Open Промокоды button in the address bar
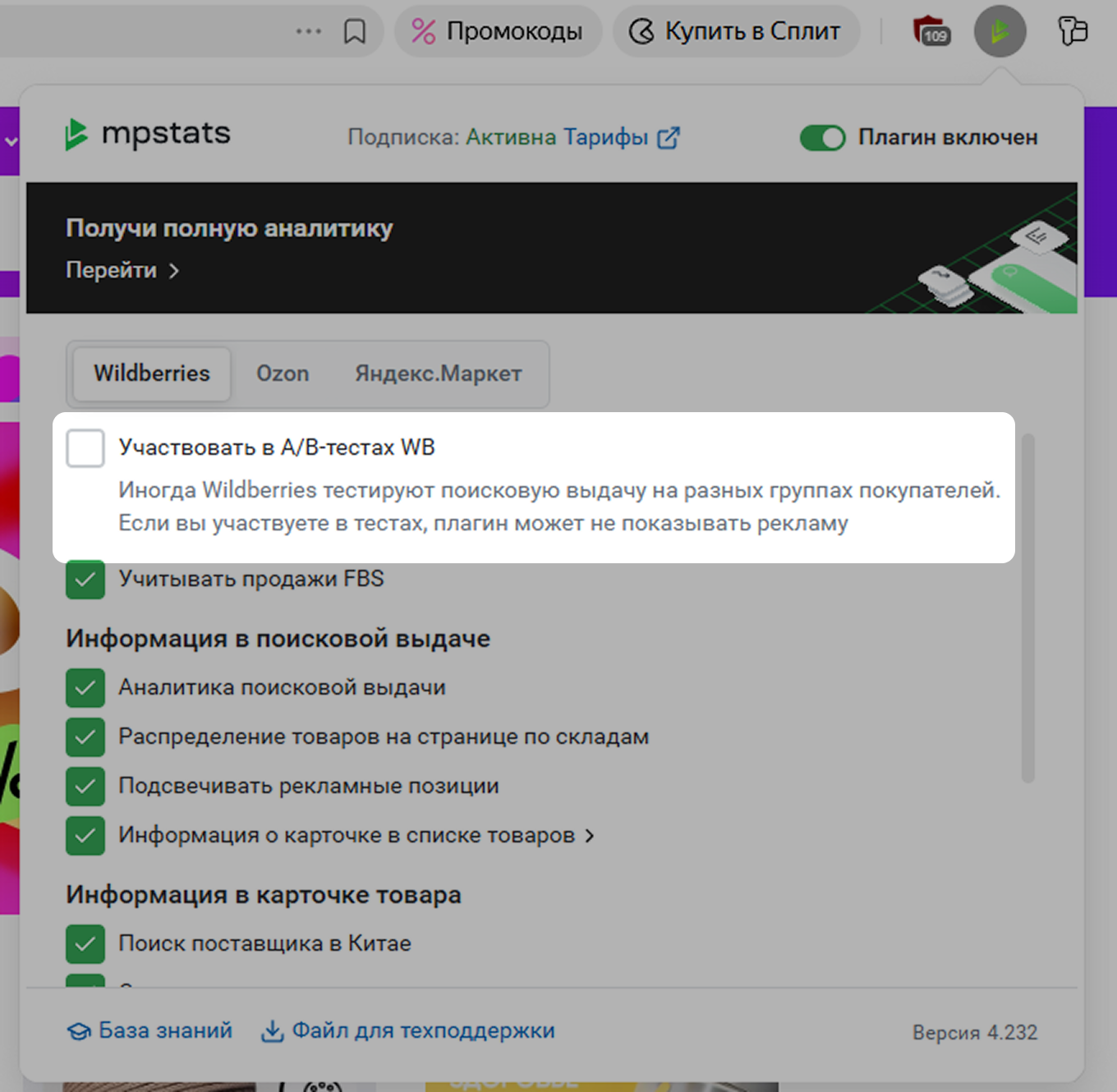 tap(498, 32)
